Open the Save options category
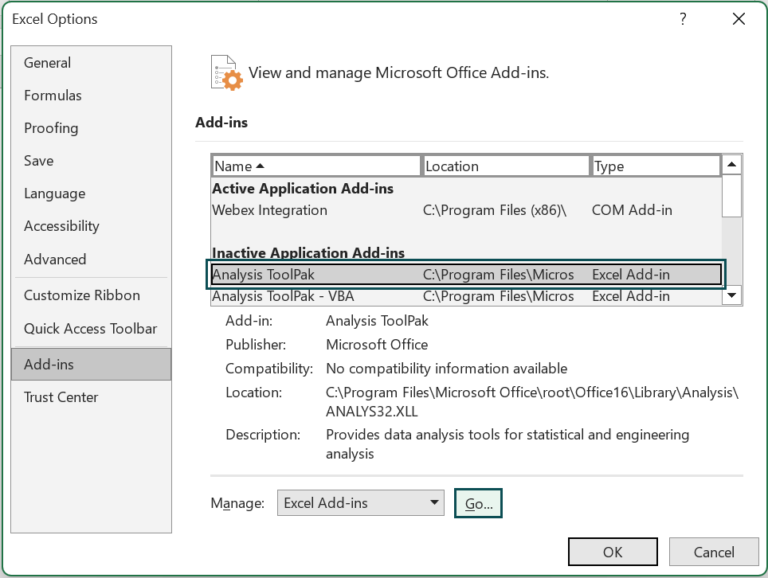 click(91, 161)
